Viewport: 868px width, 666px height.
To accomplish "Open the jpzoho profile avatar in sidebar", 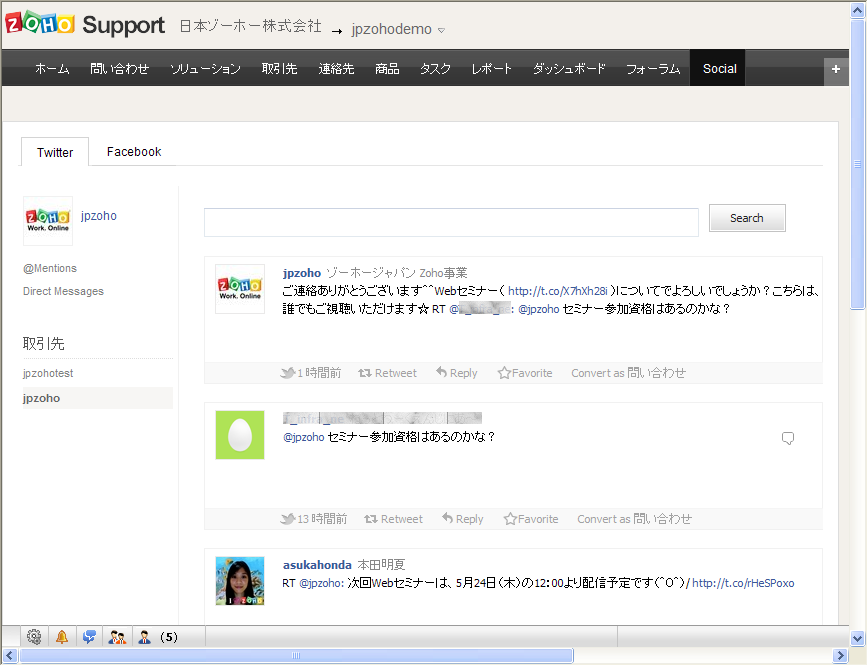I will 48,220.
